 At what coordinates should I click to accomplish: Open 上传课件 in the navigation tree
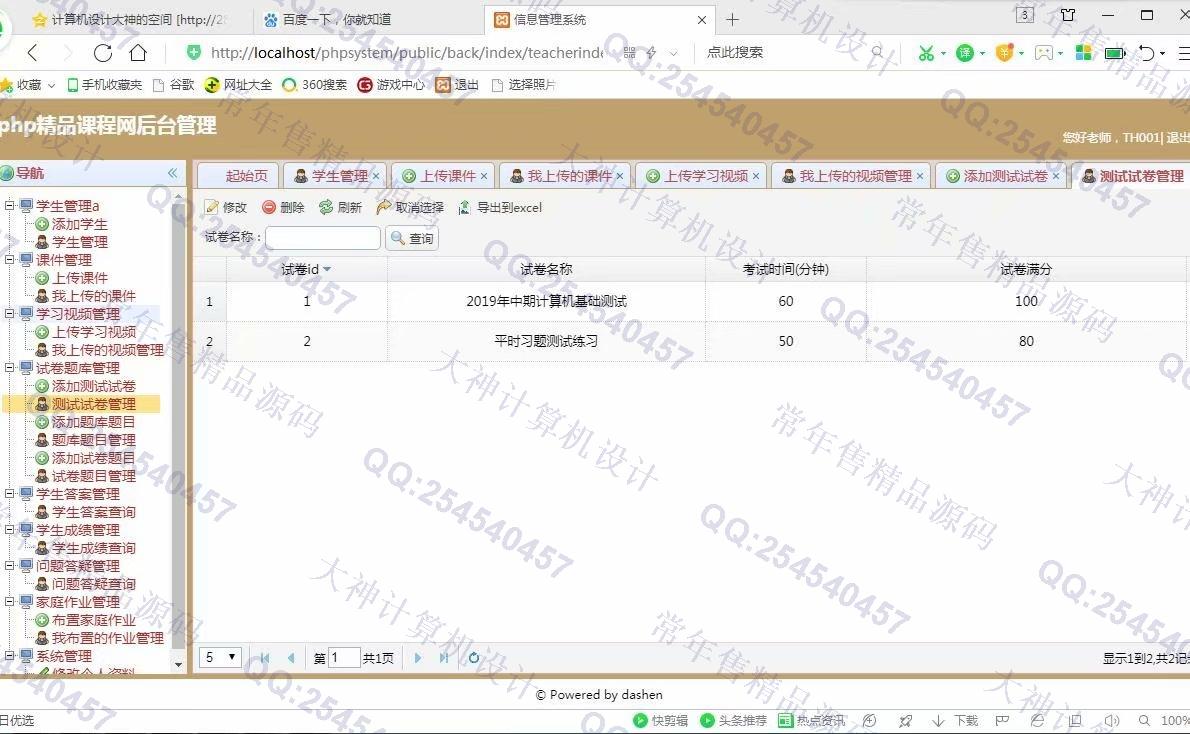click(x=79, y=278)
